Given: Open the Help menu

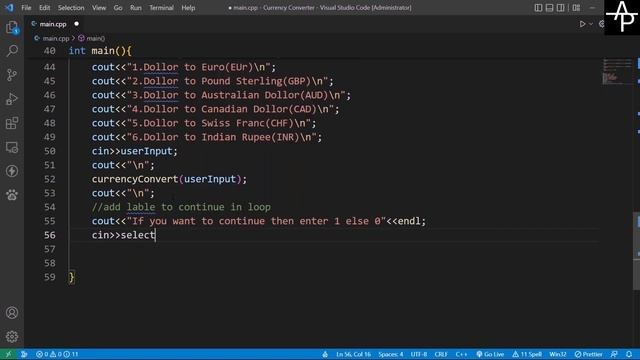Looking at the screenshot, I should click(x=188, y=8).
